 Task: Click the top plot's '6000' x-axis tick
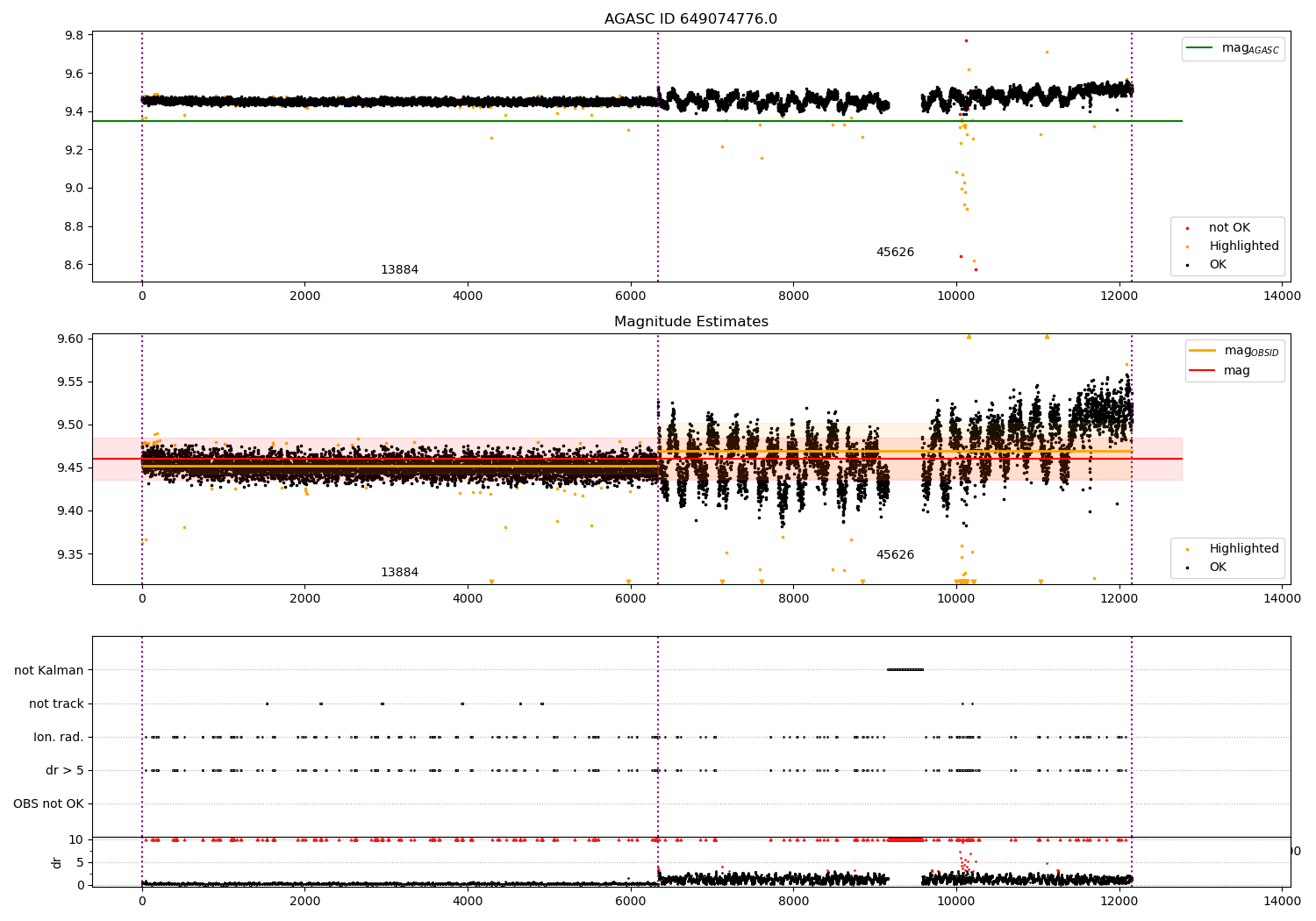631,296
